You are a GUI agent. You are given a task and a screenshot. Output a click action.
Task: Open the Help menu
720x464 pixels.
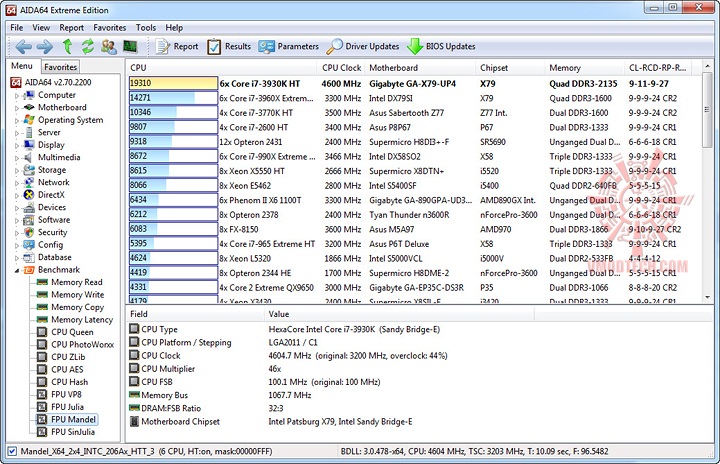coord(174,28)
